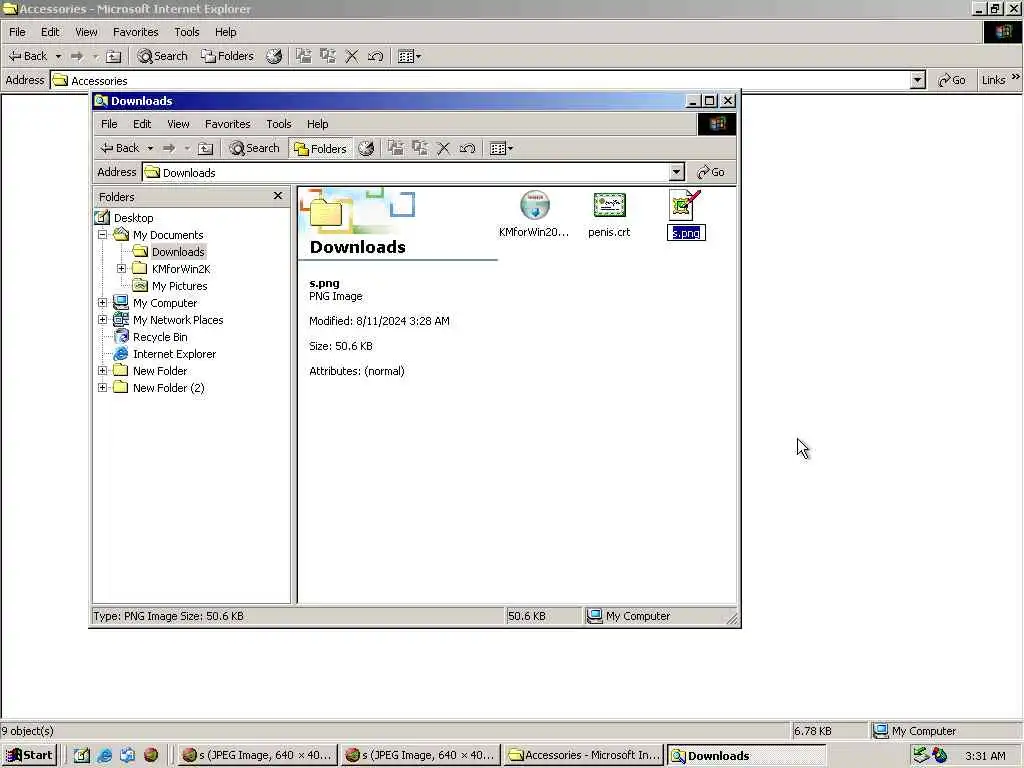Click Go button in Downloads address bar
Image resolution: width=1024 pixels, height=768 pixels.
coord(711,172)
